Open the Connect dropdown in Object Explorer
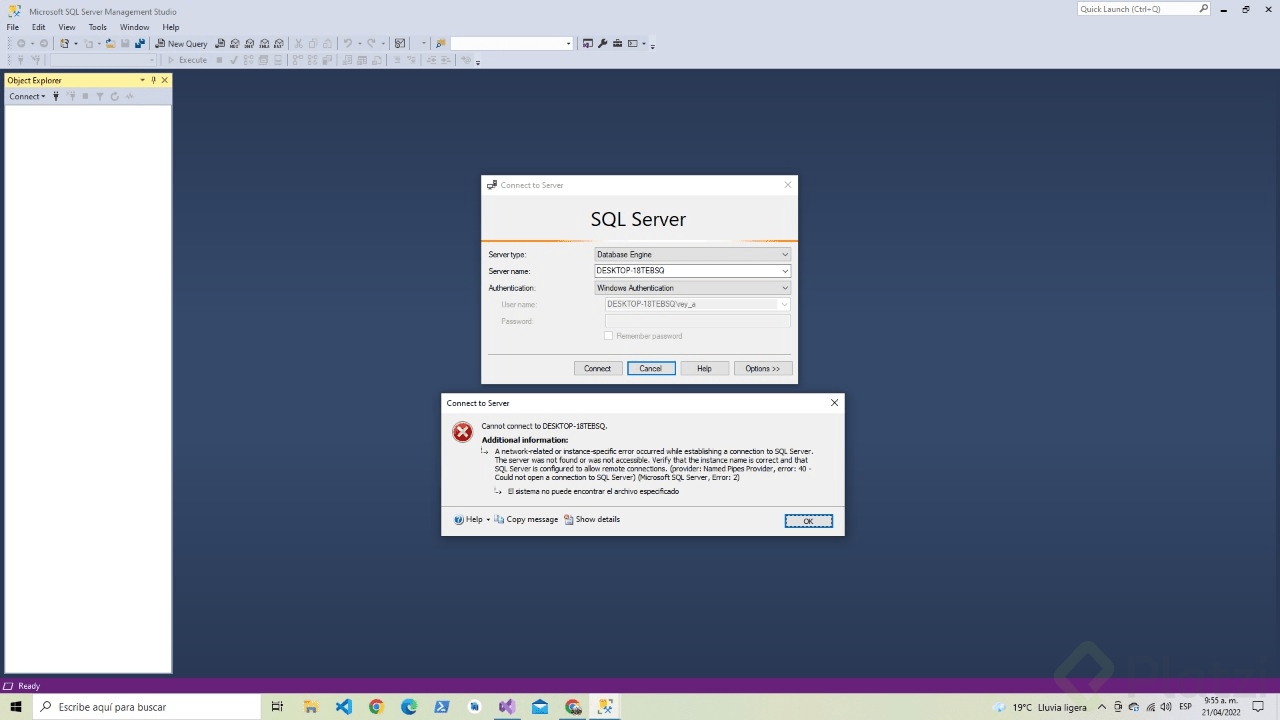The height and width of the screenshot is (720, 1280). (27, 97)
